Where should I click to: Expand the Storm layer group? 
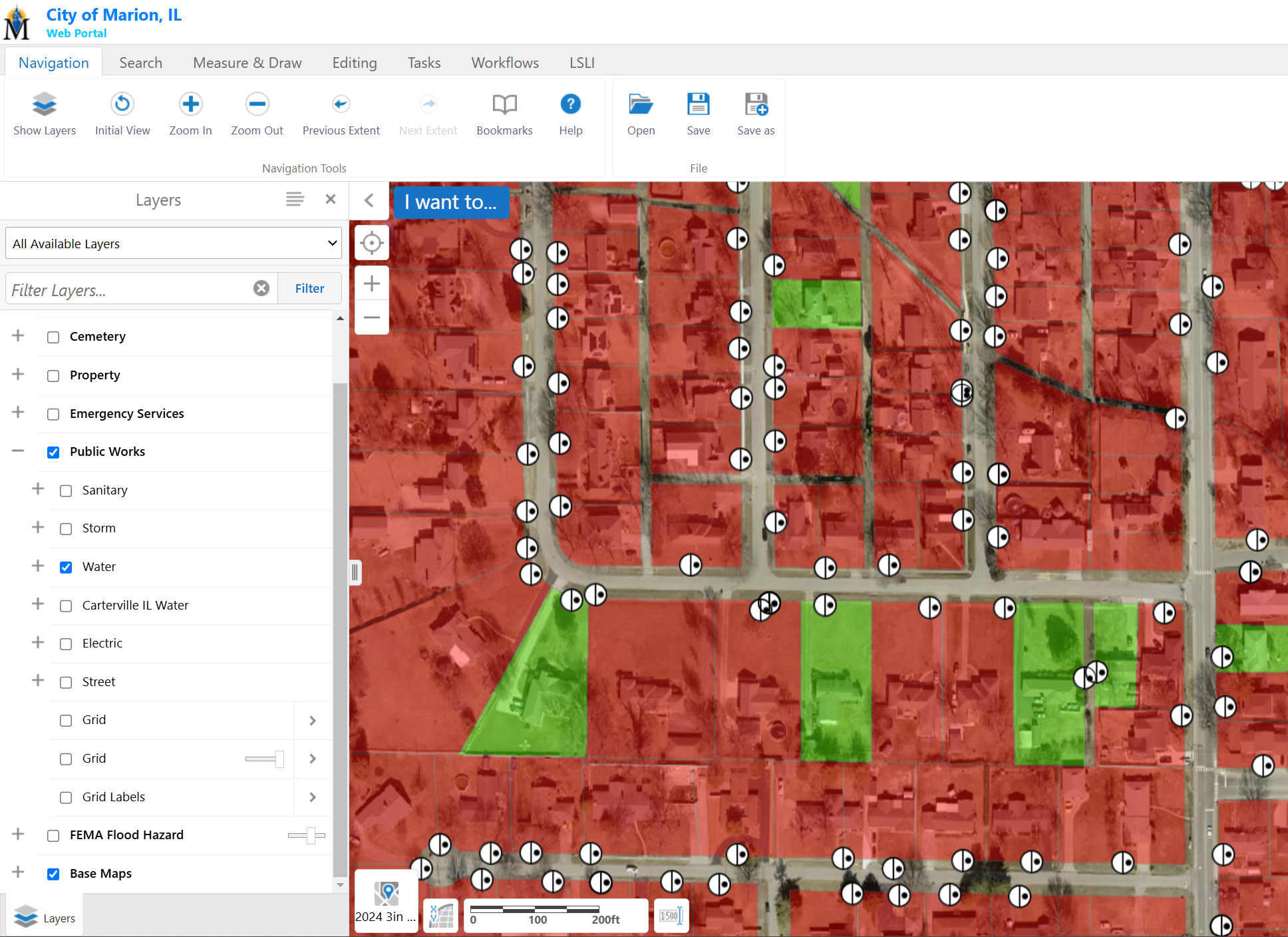[38, 528]
